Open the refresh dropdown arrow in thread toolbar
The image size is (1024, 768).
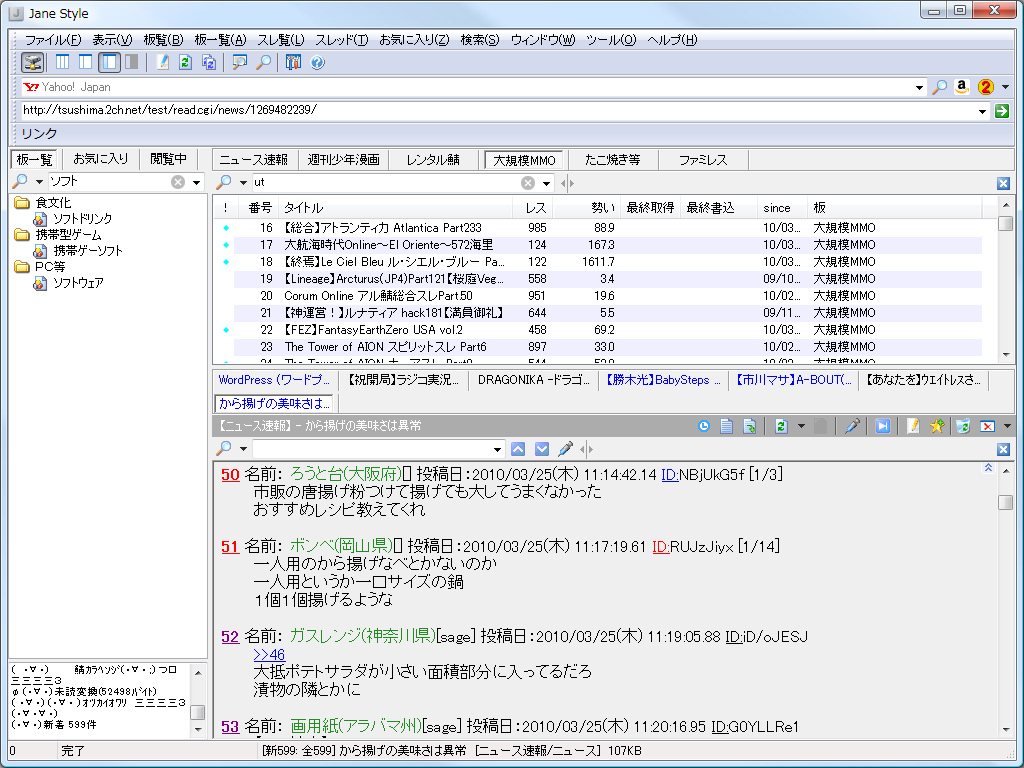(801, 426)
